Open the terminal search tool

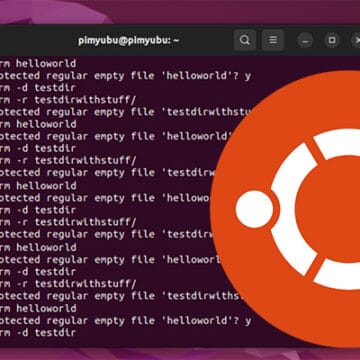245,40
